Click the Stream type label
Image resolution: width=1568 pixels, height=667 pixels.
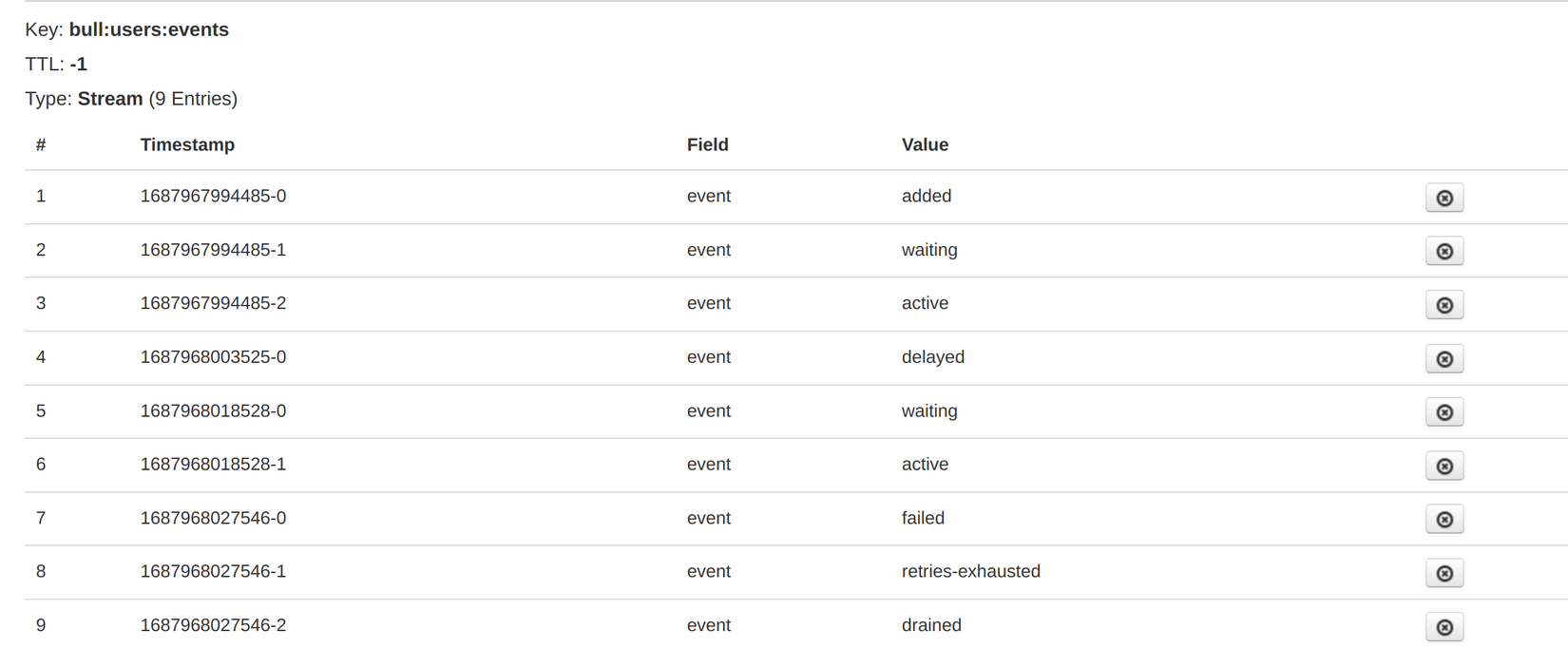(109, 99)
